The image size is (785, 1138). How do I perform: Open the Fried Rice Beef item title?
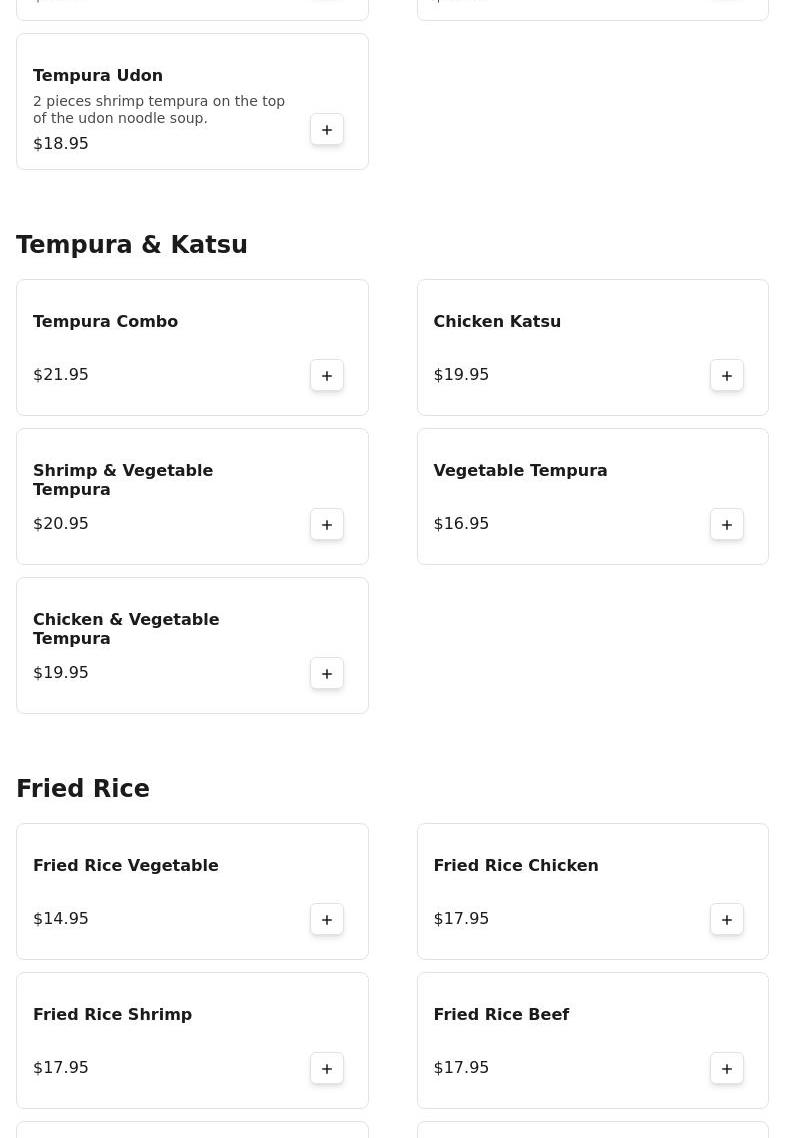point(501,1015)
